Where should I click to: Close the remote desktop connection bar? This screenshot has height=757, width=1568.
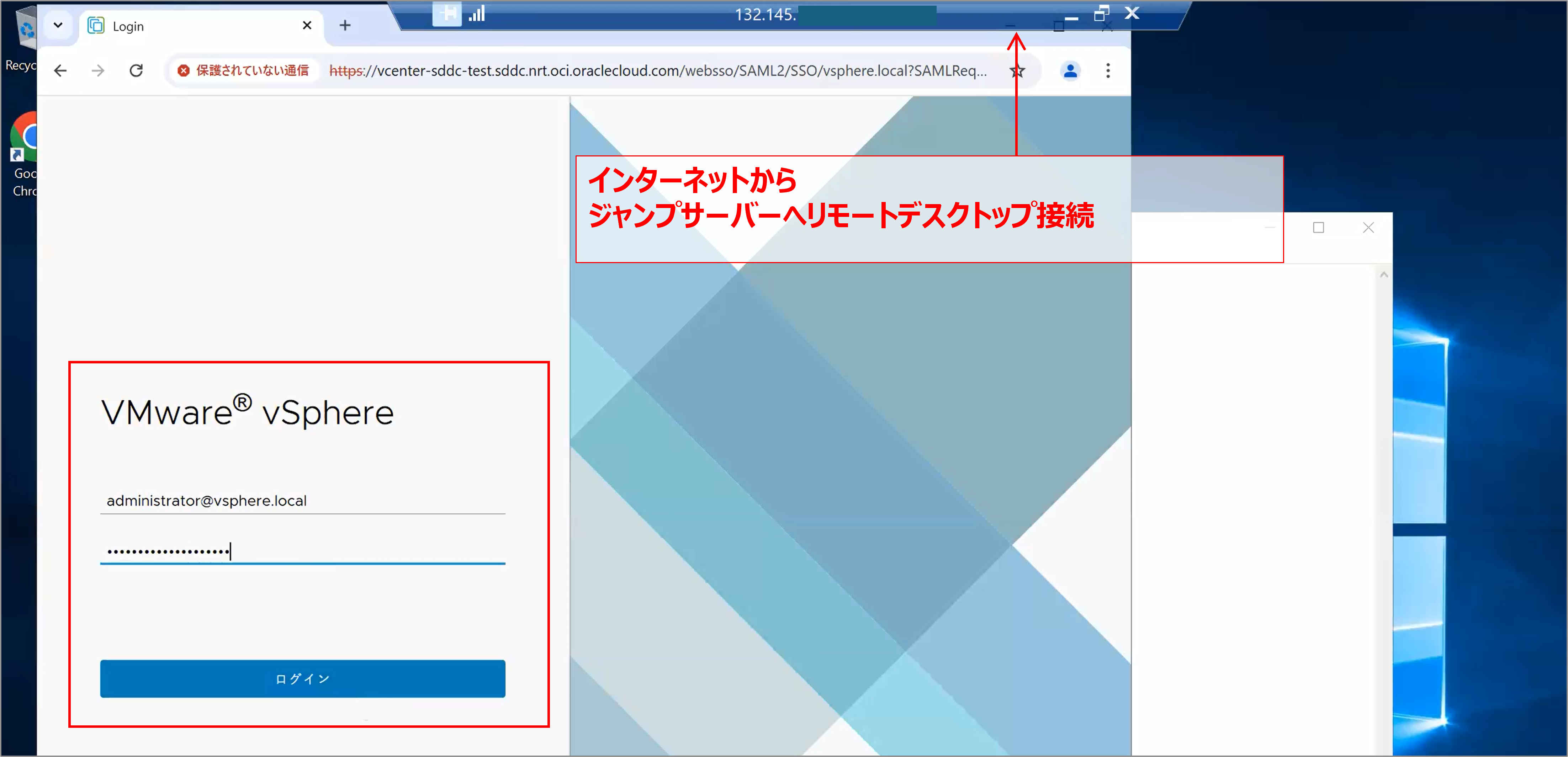tap(1132, 13)
